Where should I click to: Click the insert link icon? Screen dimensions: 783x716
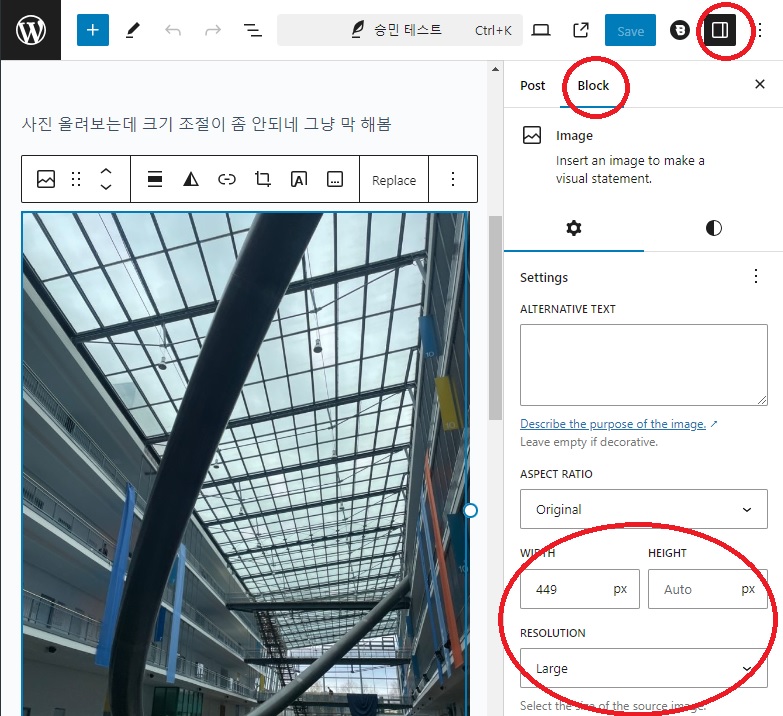click(x=227, y=180)
